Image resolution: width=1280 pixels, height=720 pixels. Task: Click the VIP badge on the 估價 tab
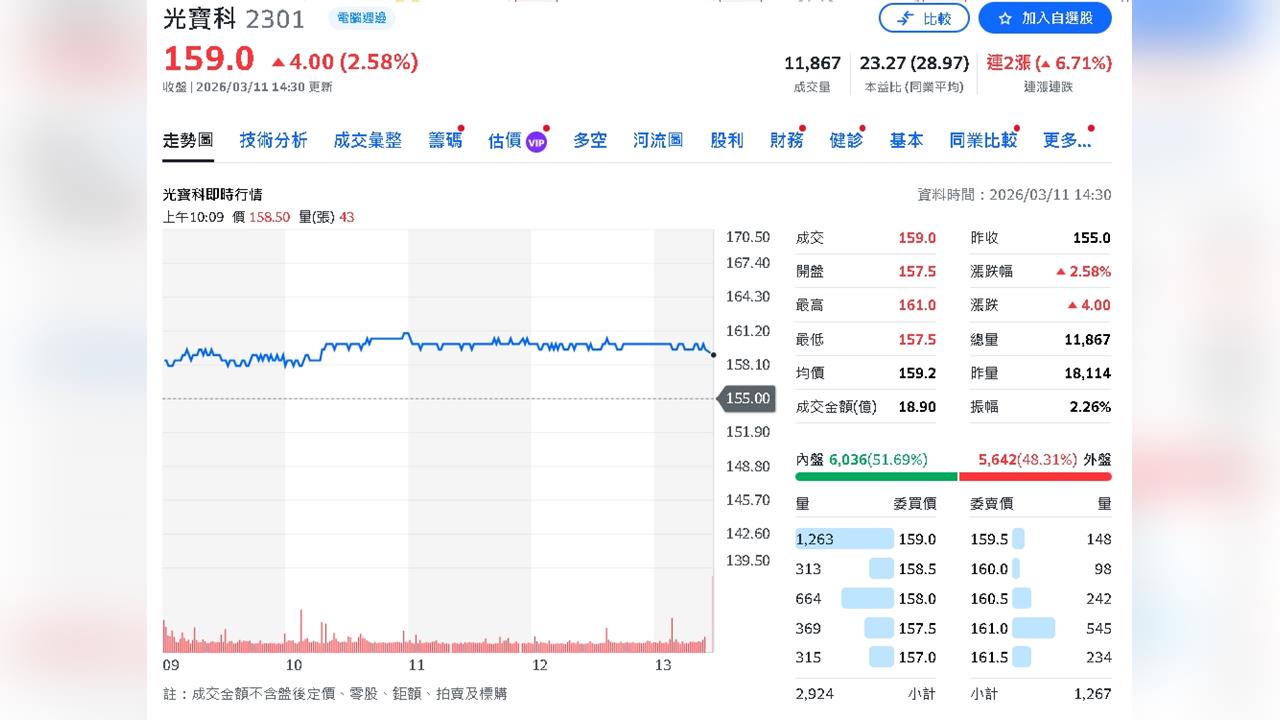point(535,141)
